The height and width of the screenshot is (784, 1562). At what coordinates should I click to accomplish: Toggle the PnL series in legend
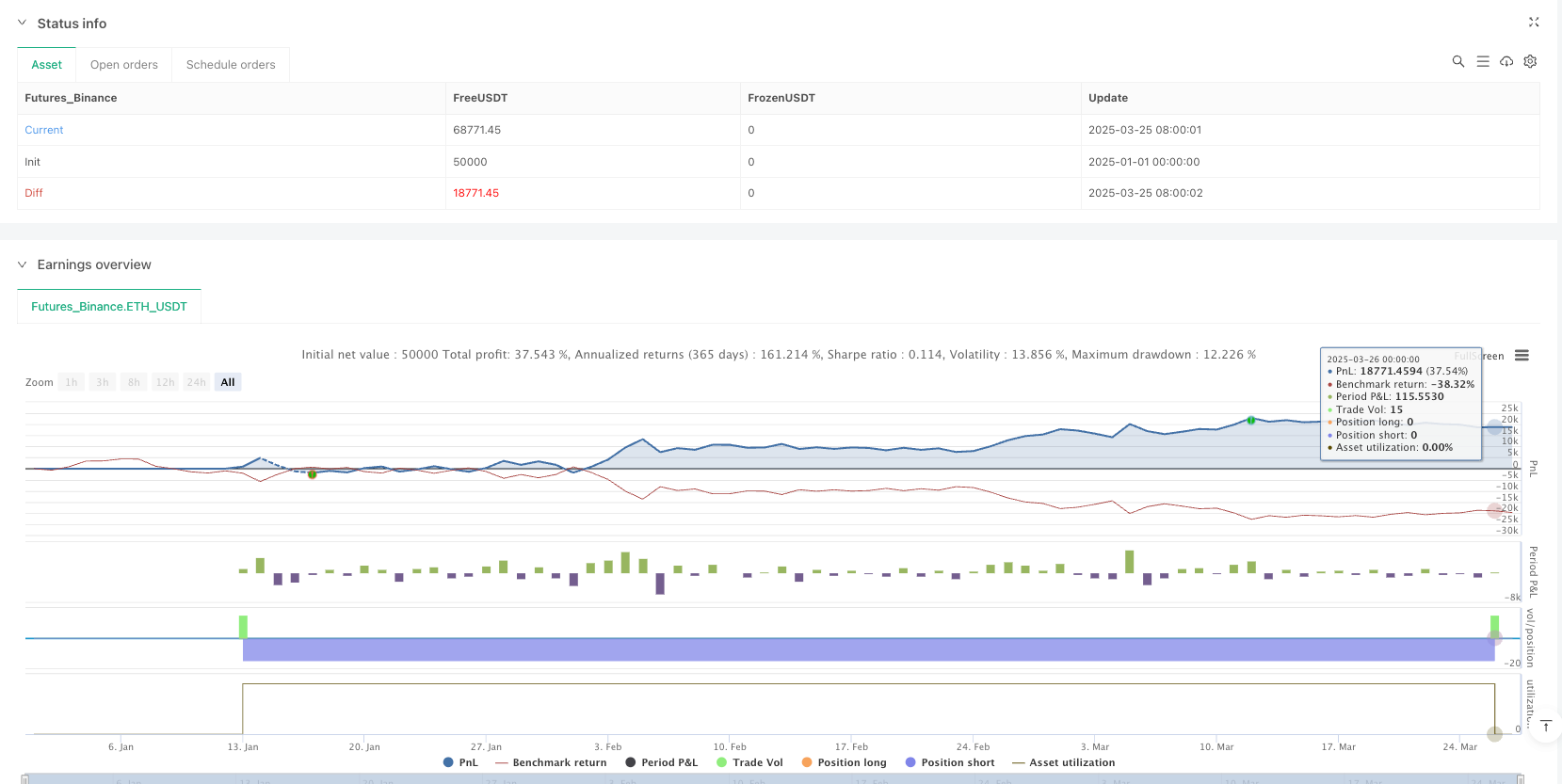[460, 762]
